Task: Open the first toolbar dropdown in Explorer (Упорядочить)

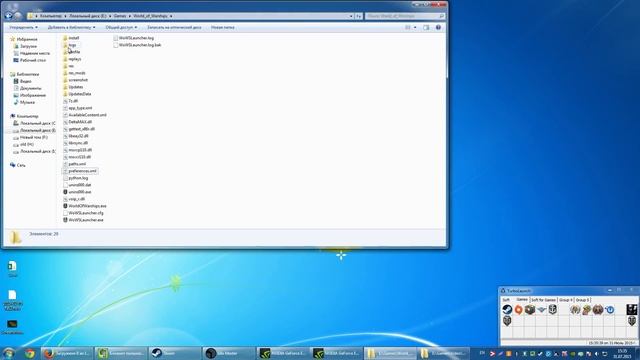Action: [23, 27]
